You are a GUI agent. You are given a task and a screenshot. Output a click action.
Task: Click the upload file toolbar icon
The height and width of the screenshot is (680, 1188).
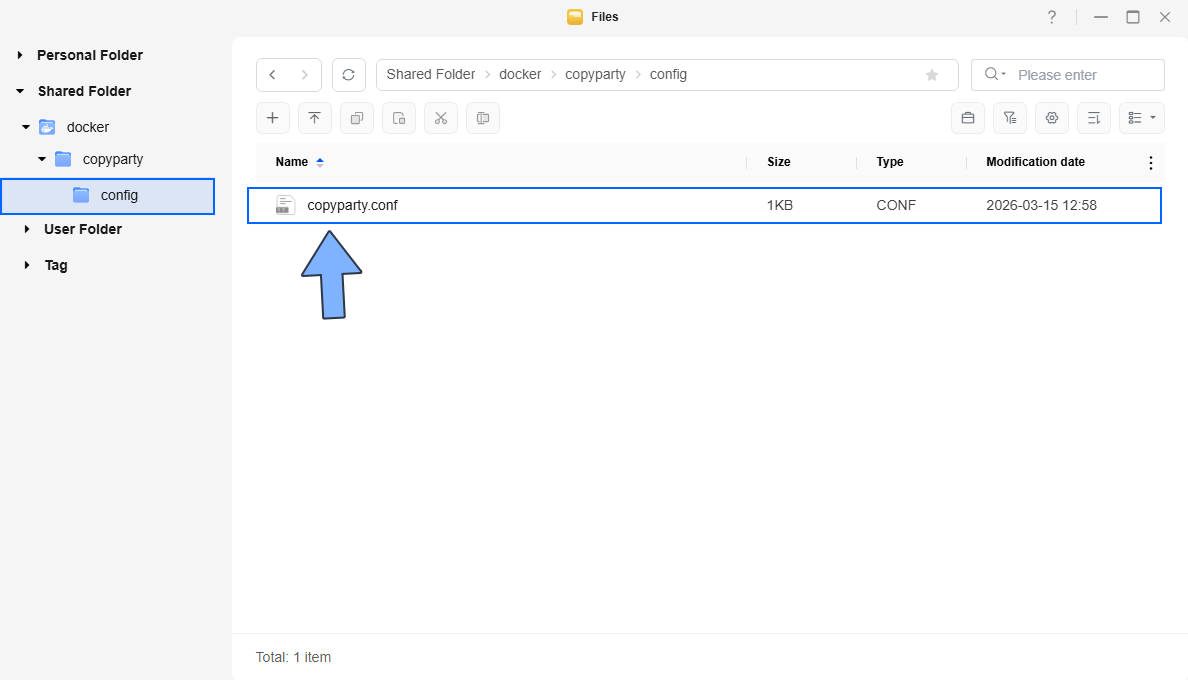click(314, 118)
